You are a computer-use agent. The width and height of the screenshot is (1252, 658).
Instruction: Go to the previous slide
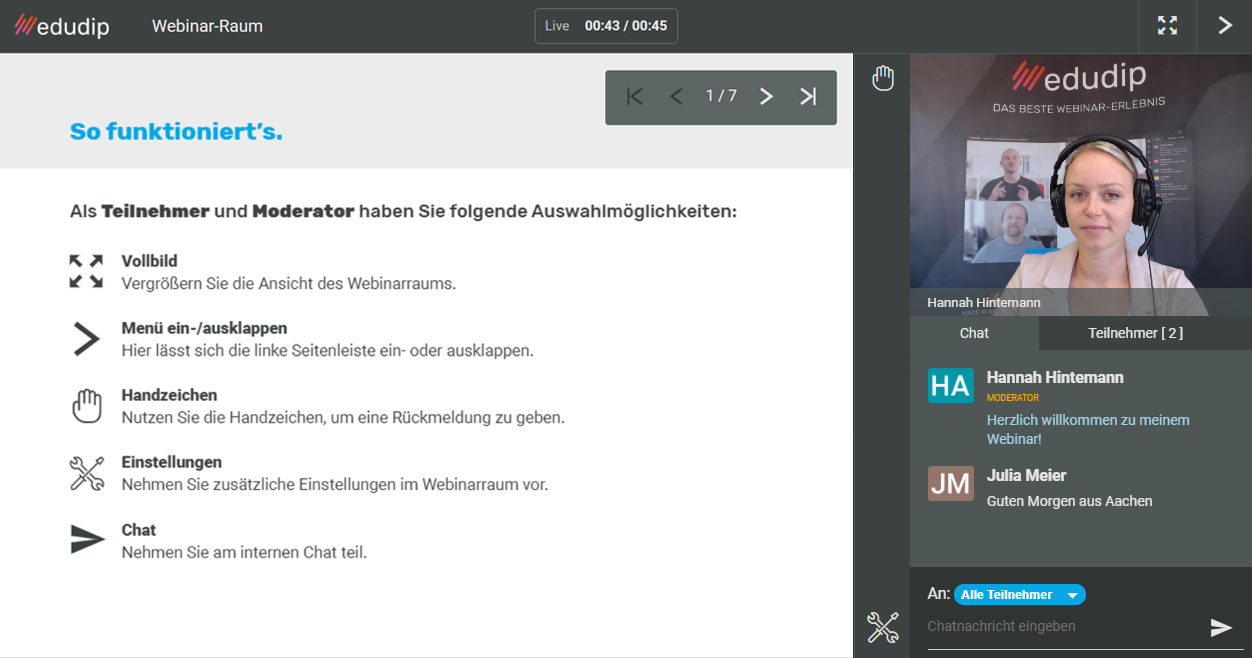[x=676, y=96]
